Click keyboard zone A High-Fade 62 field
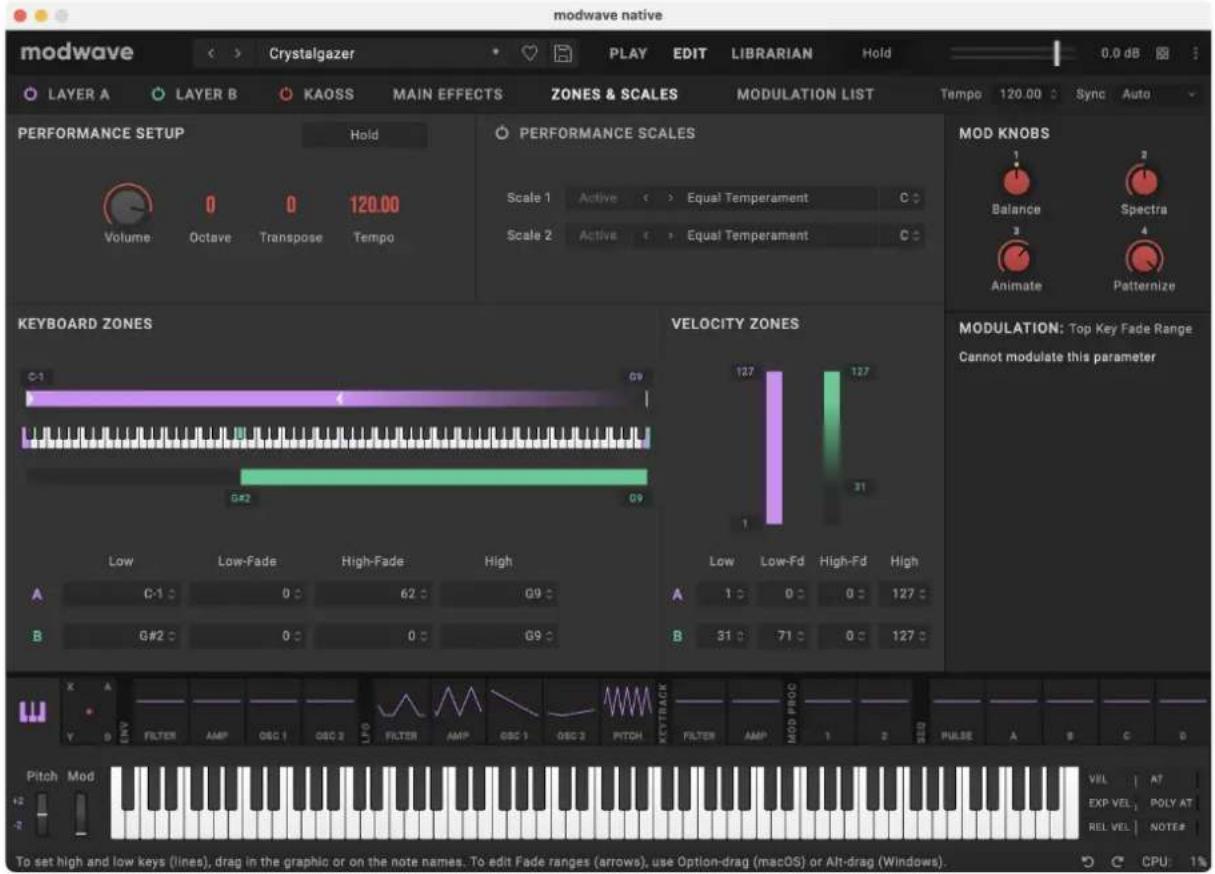This screenshot has width=1215, height=874. (374, 594)
